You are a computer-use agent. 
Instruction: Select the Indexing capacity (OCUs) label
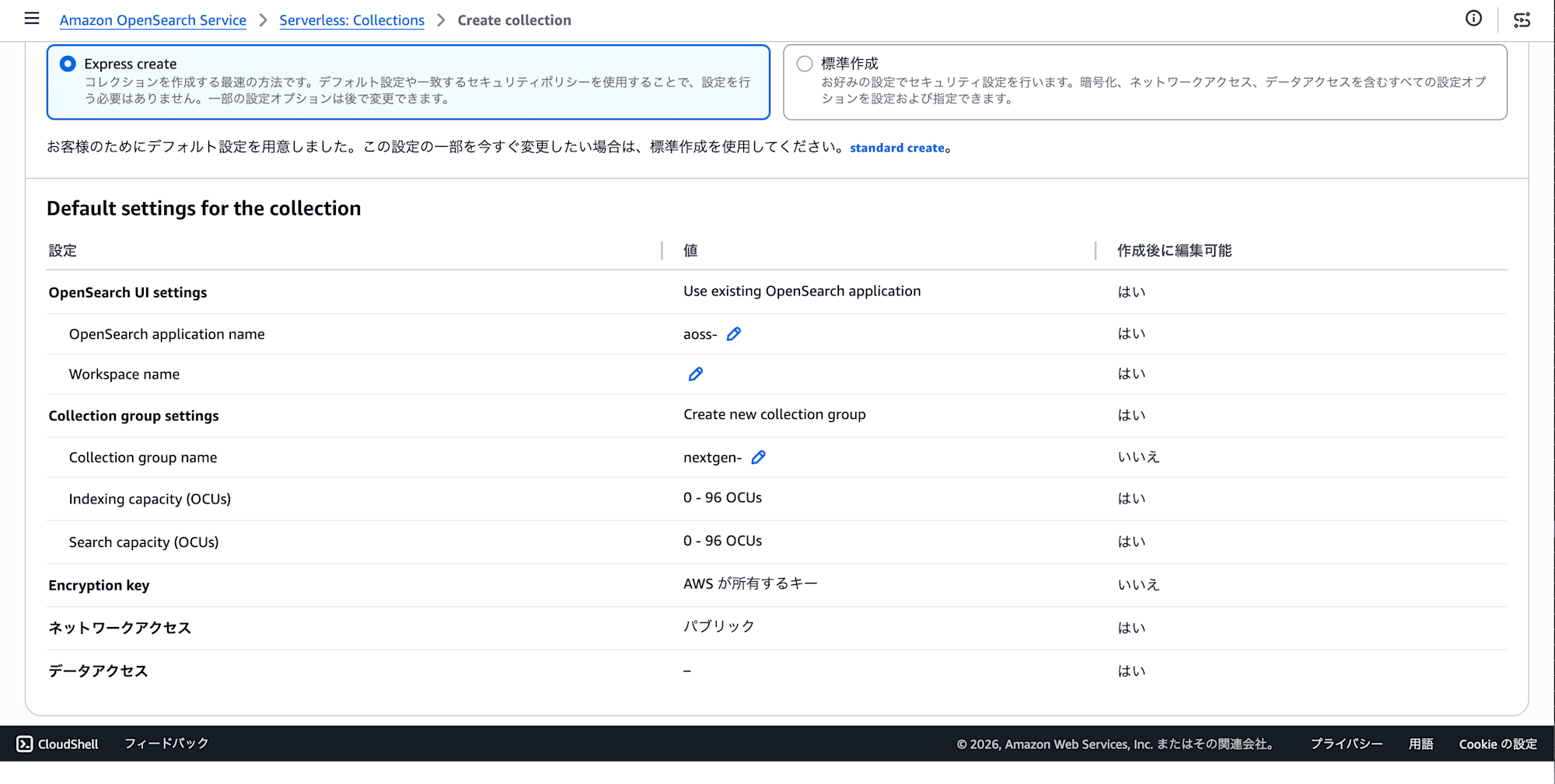tap(150, 499)
